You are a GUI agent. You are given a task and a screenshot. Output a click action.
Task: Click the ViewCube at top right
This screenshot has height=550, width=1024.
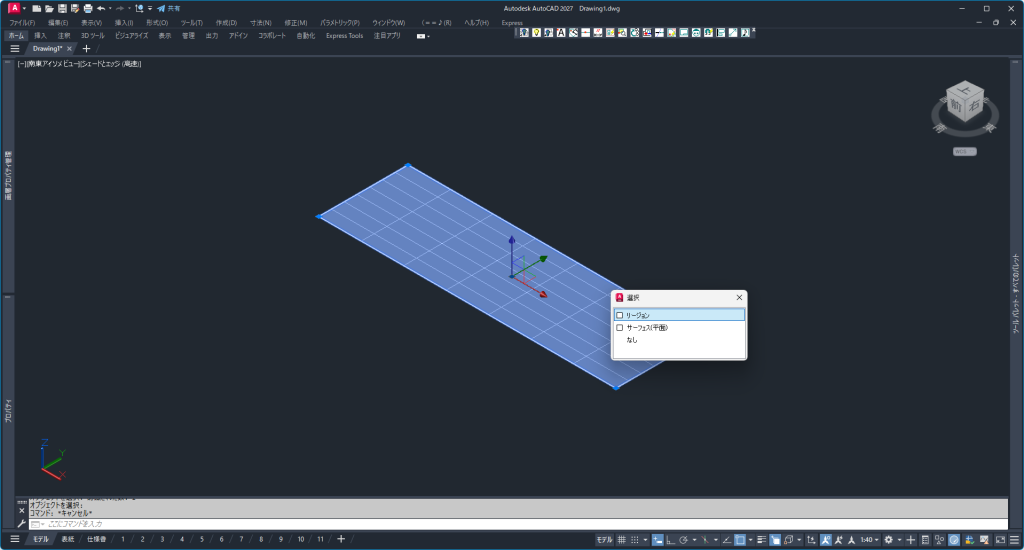click(965, 108)
